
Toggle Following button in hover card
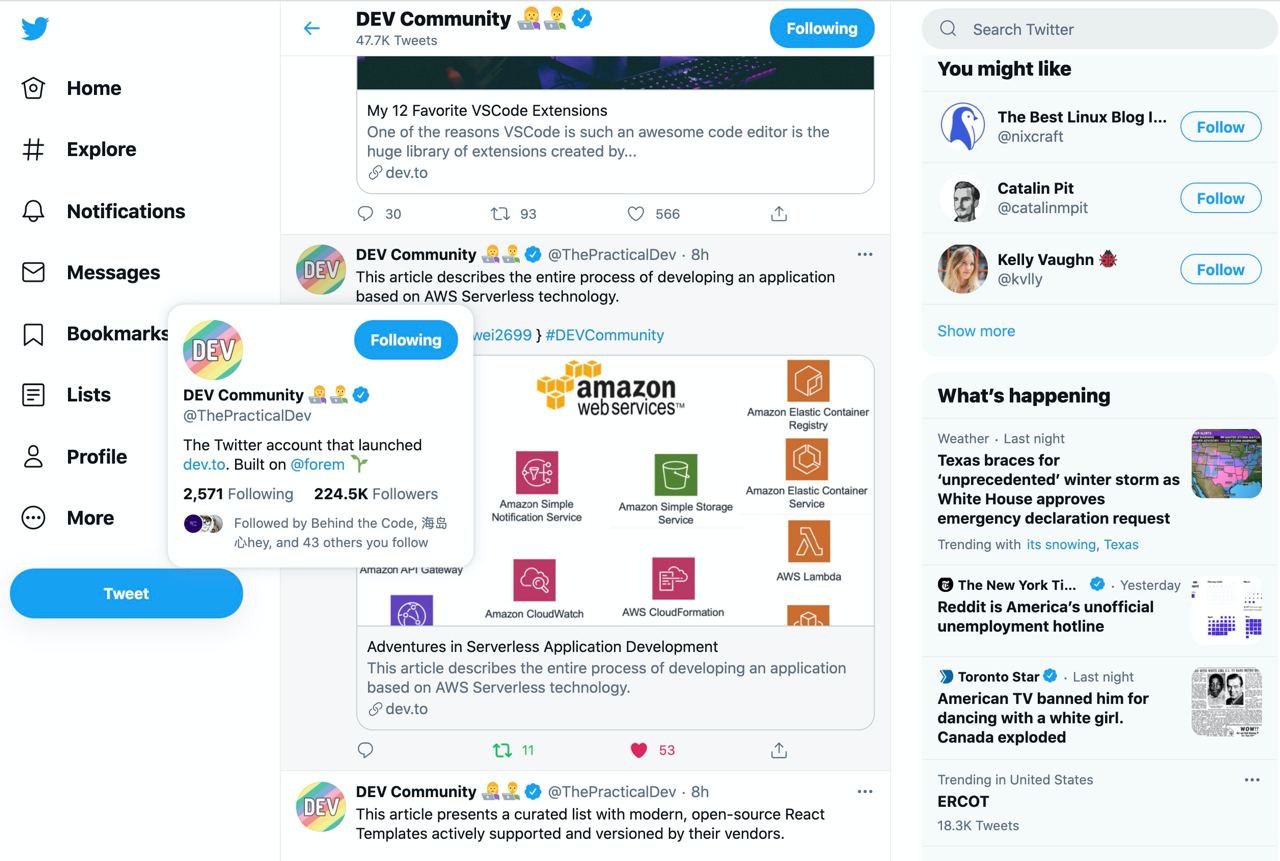click(406, 340)
